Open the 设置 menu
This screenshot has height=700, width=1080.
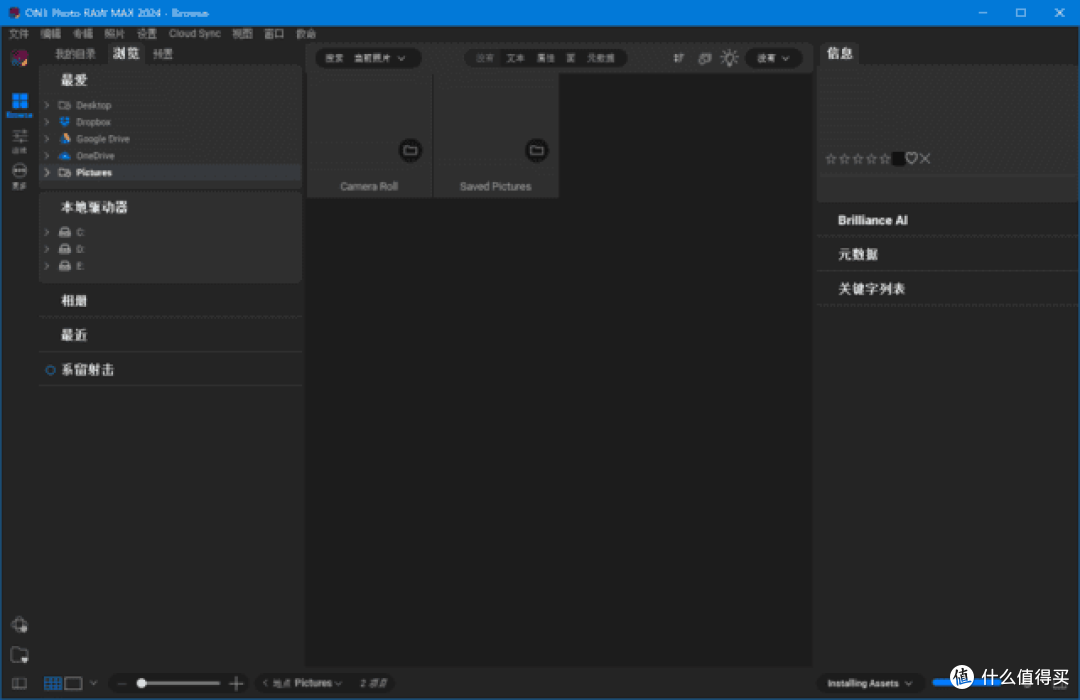pos(147,34)
